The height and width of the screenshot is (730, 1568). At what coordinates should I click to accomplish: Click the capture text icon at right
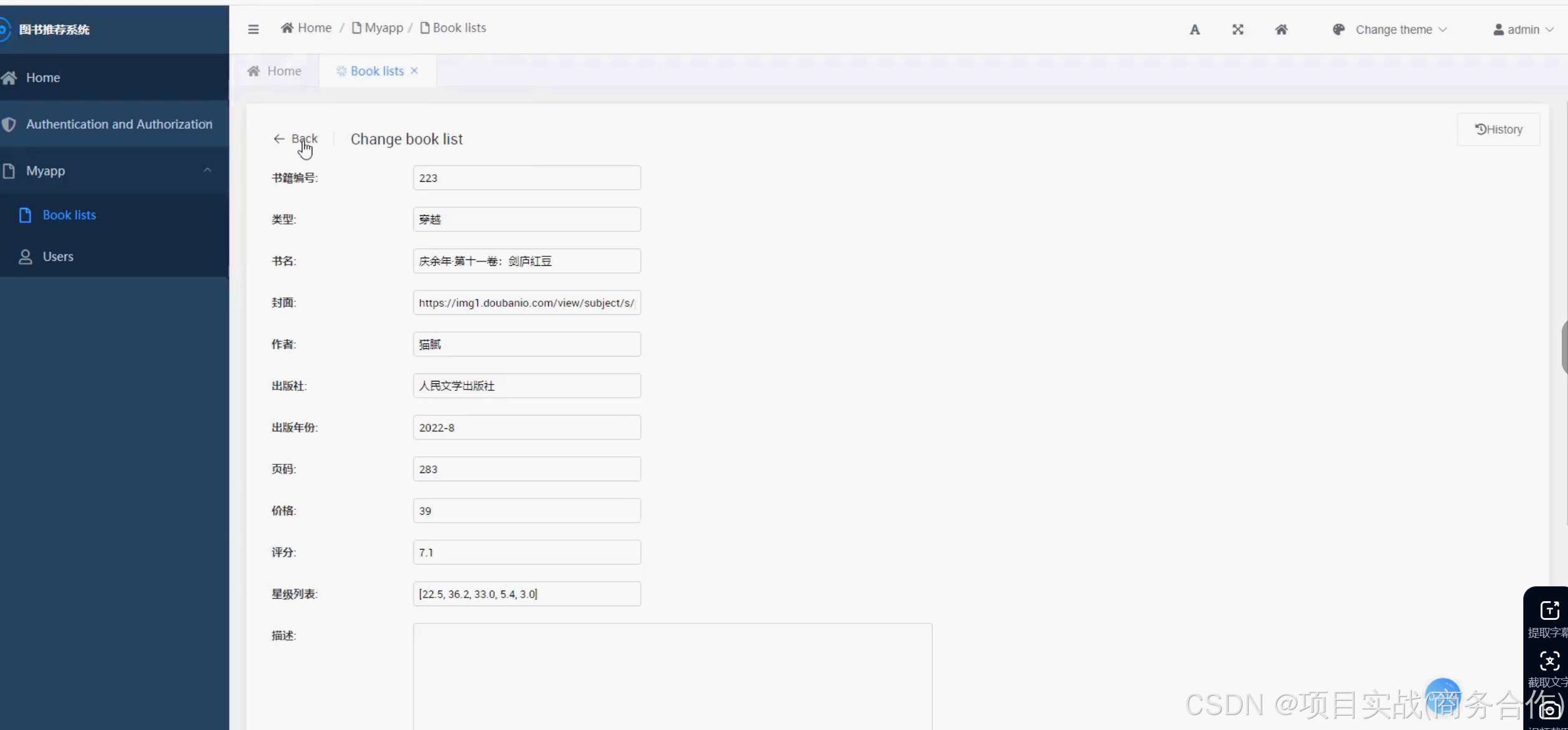pos(1549,661)
